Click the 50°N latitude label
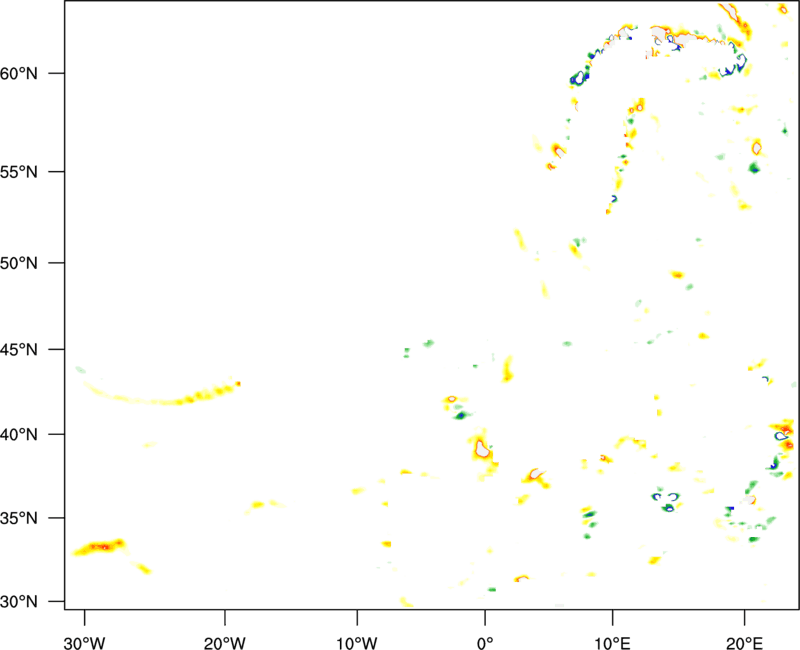 (19, 264)
